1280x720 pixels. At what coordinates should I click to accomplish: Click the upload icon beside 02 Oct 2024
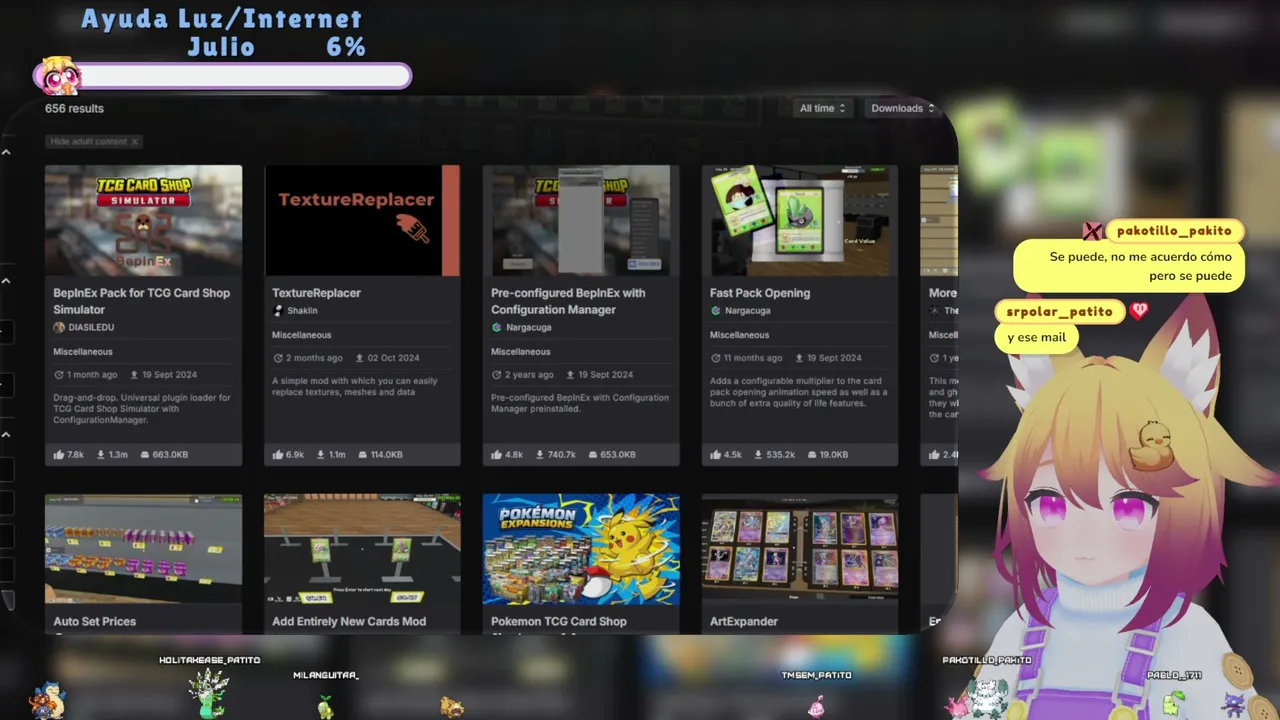[358, 358]
